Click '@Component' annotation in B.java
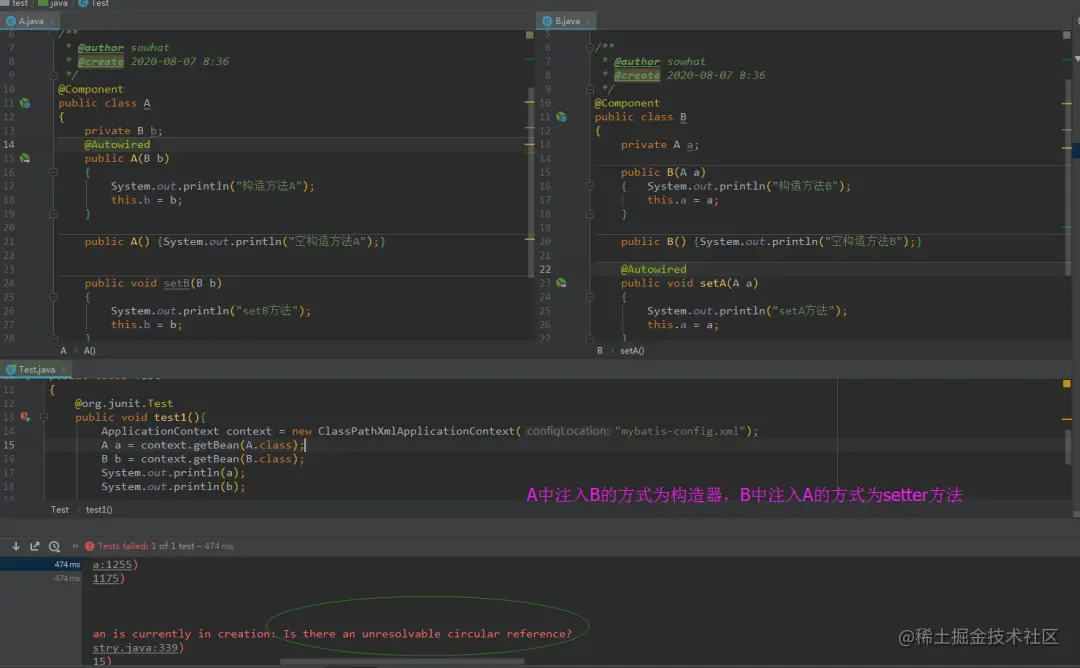This screenshot has height=668, width=1080. coord(627,103)
